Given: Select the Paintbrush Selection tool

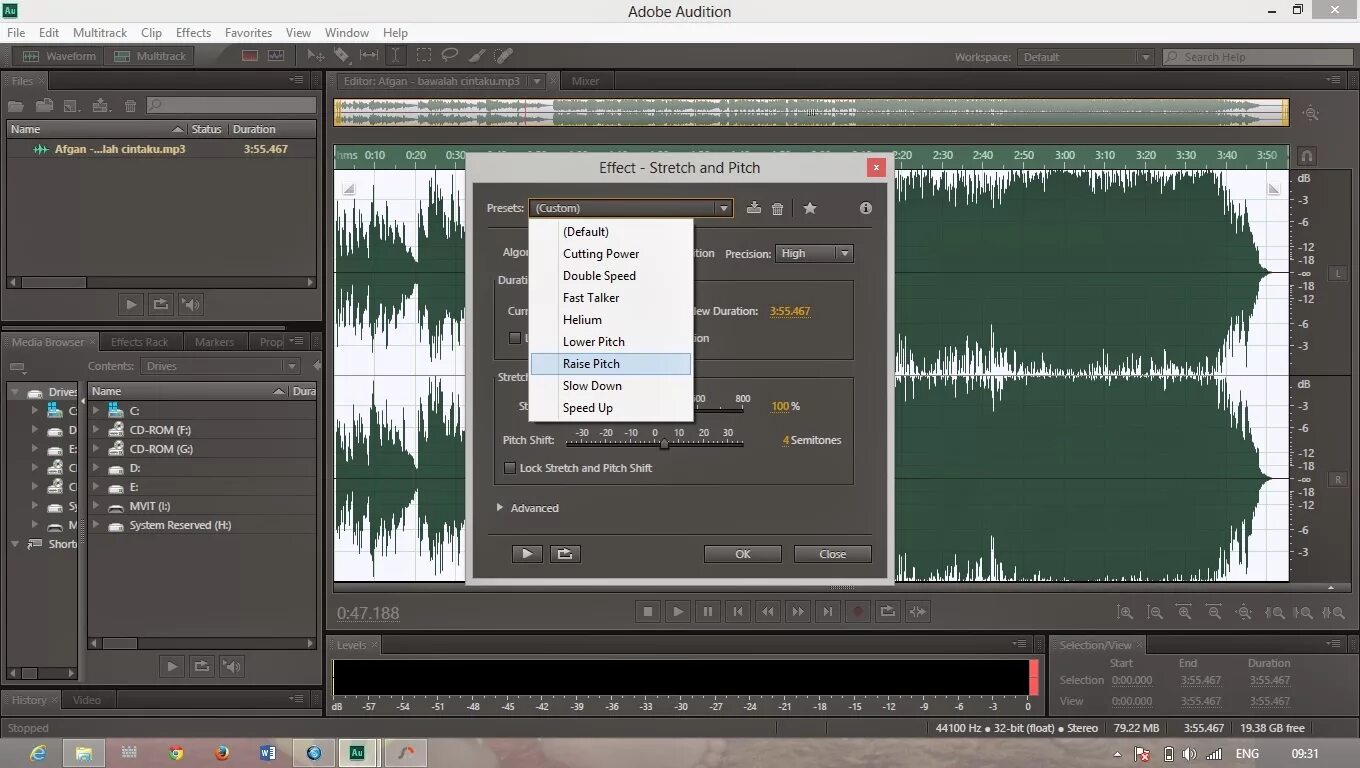Looking at the screenshot, I should pos(477,56).
